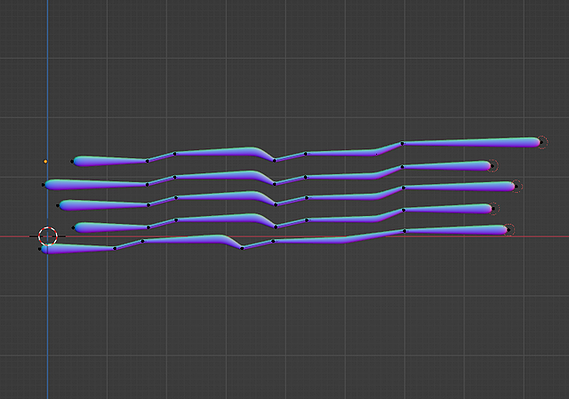Select the control point at the top curve's central dip

coord(274,160)
